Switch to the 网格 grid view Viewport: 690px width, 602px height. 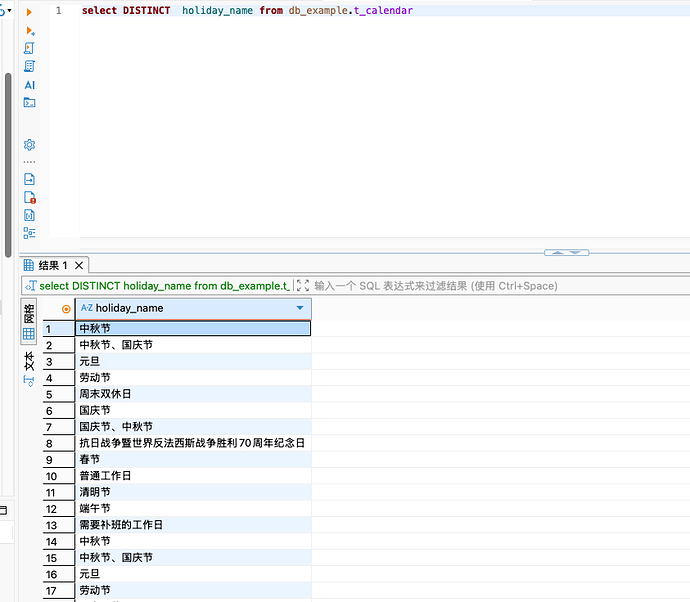29,321
